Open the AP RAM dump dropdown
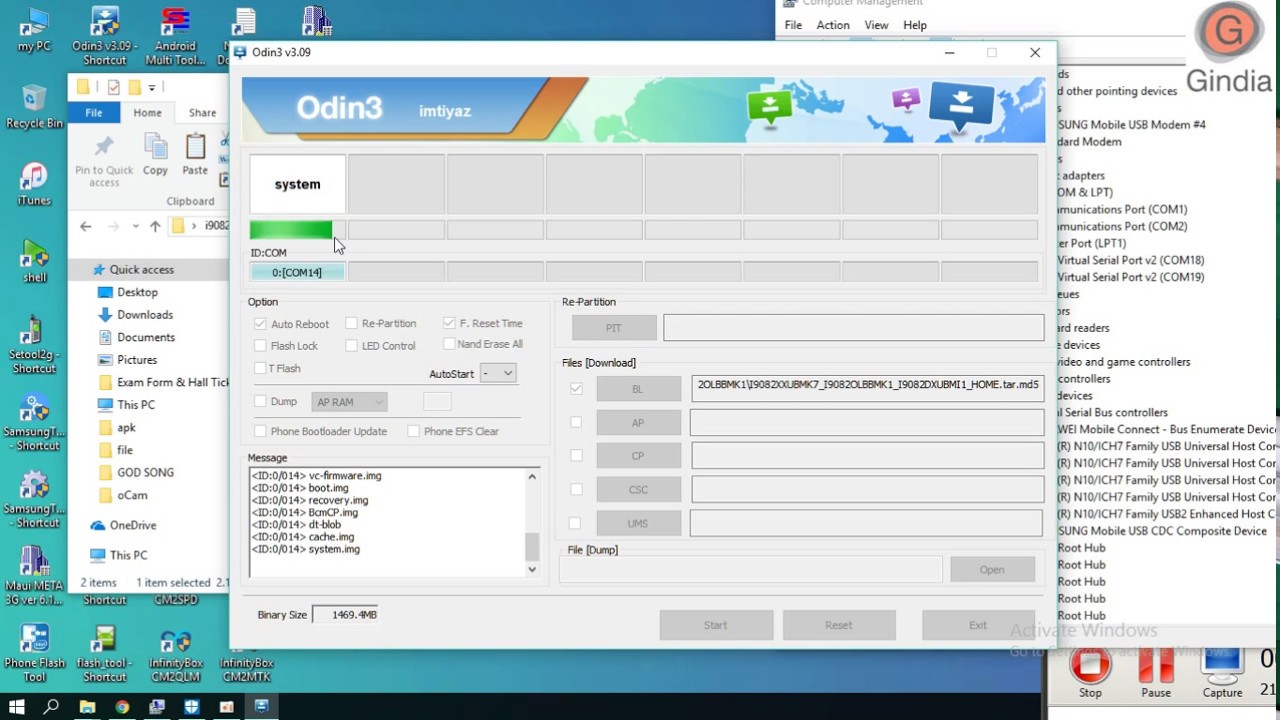Image resolution: width=1280 pixels, height=720 pixels. point(349,402)
